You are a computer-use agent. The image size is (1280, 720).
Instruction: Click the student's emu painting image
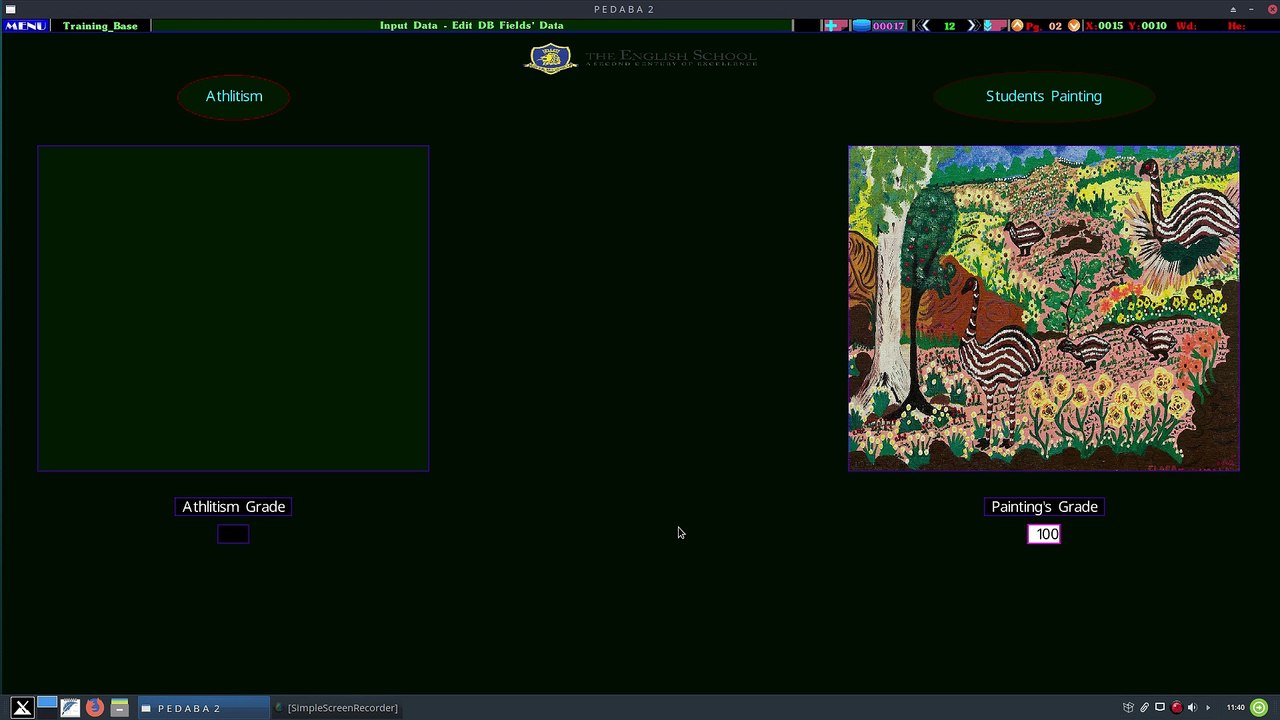coord(1044,308)
